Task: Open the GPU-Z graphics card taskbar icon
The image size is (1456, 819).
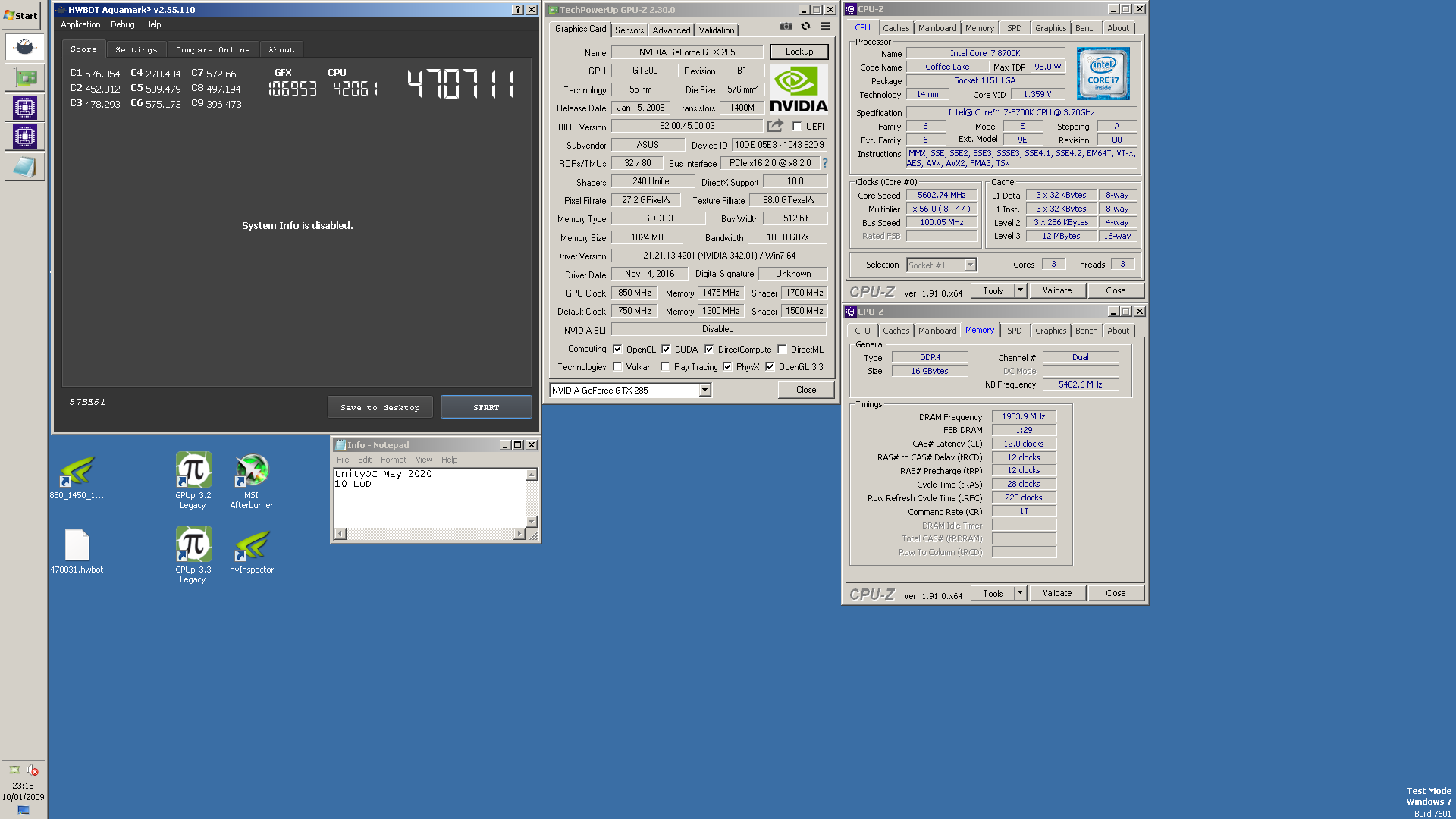Action: [24, 77]
